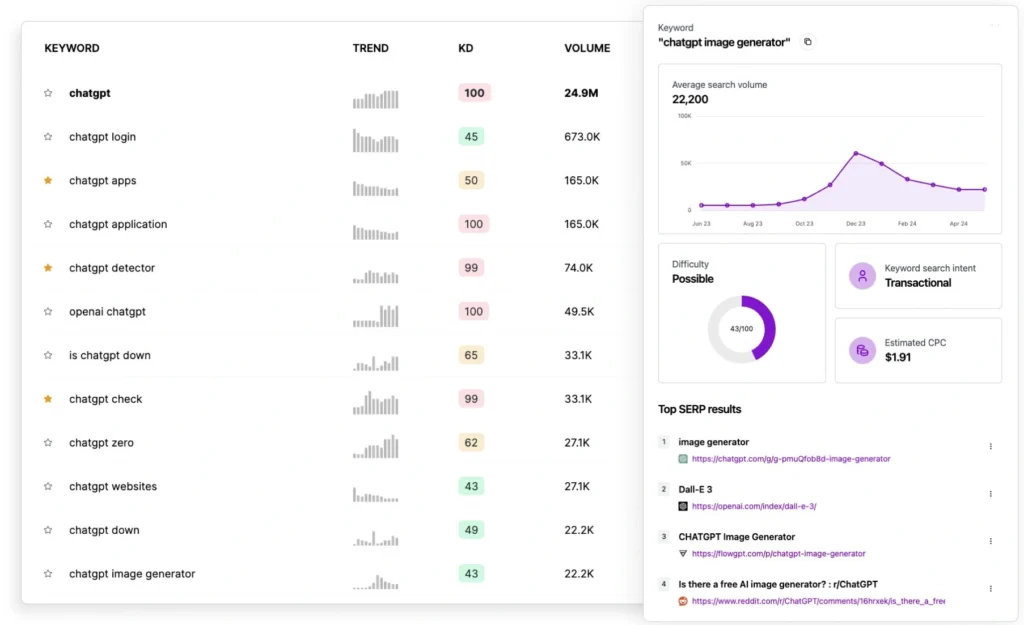
Task: Unstar the 'chatgpt apps' keyword
Action: (x=48, y=181)
